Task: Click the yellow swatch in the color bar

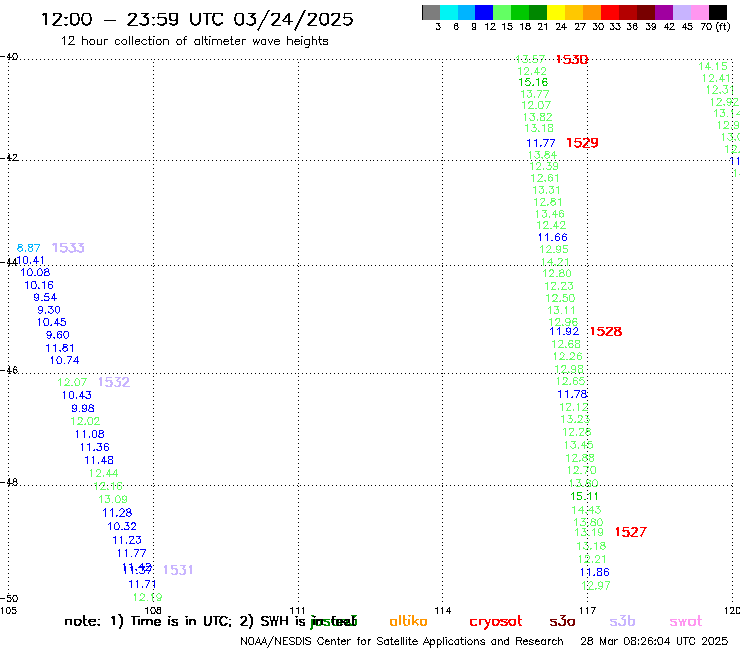Action: click(x=556, y=12)
